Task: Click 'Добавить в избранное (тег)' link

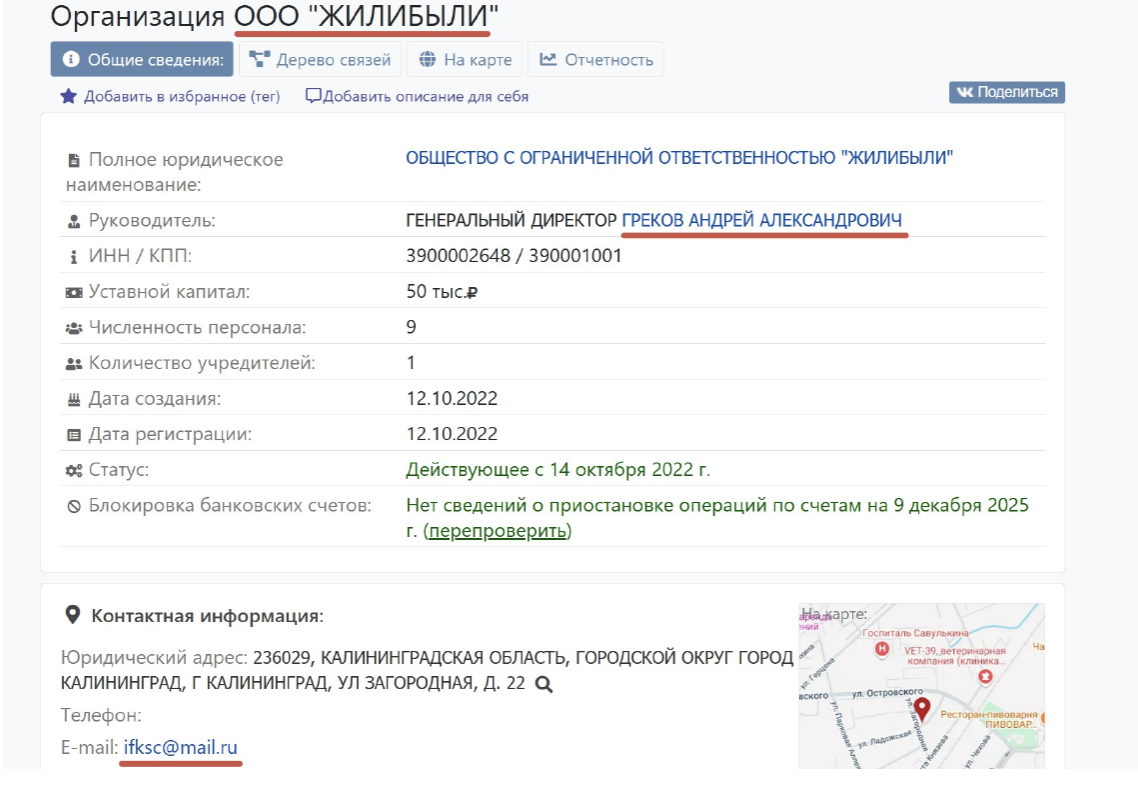Action: (181, 96)
